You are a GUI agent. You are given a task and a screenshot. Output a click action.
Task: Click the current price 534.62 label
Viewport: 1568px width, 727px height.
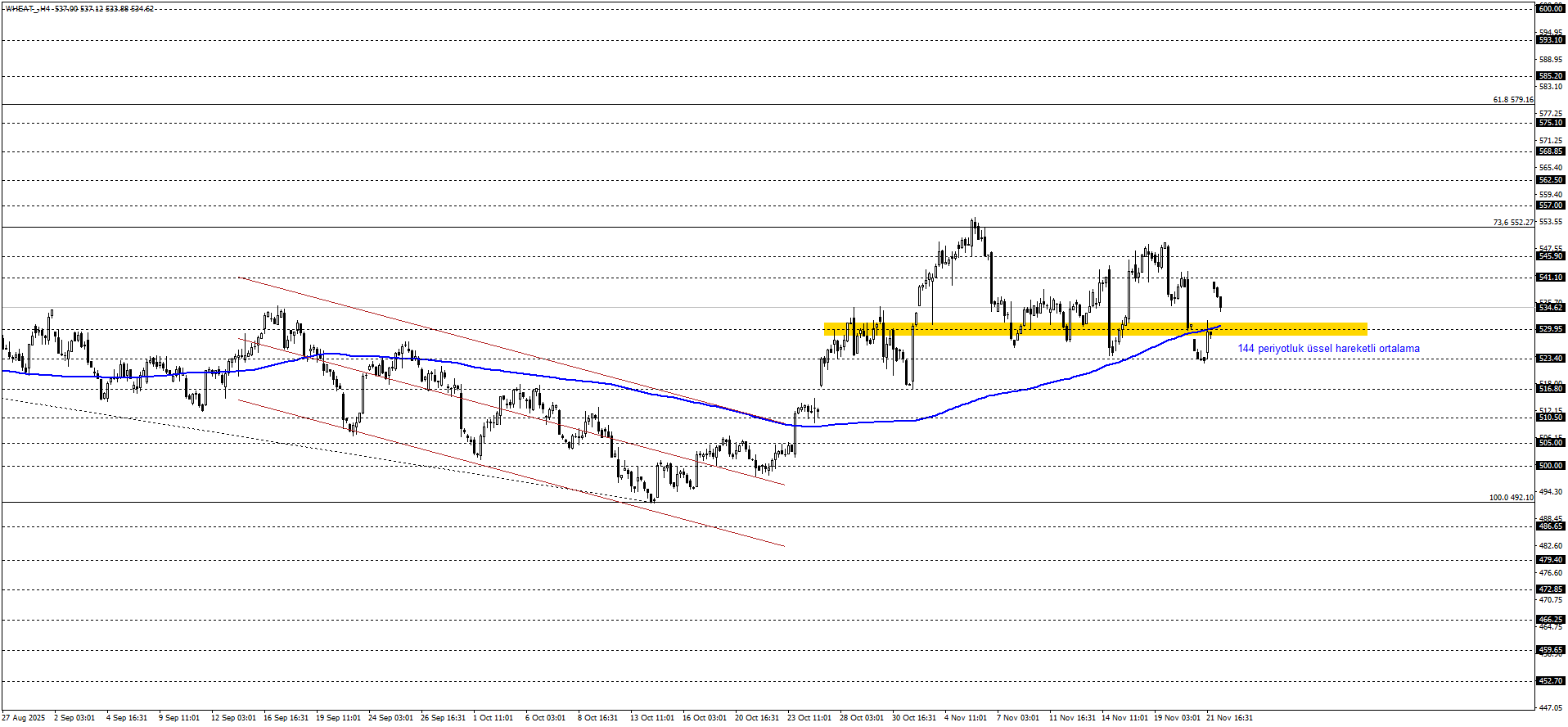(x=1551, y=308)
